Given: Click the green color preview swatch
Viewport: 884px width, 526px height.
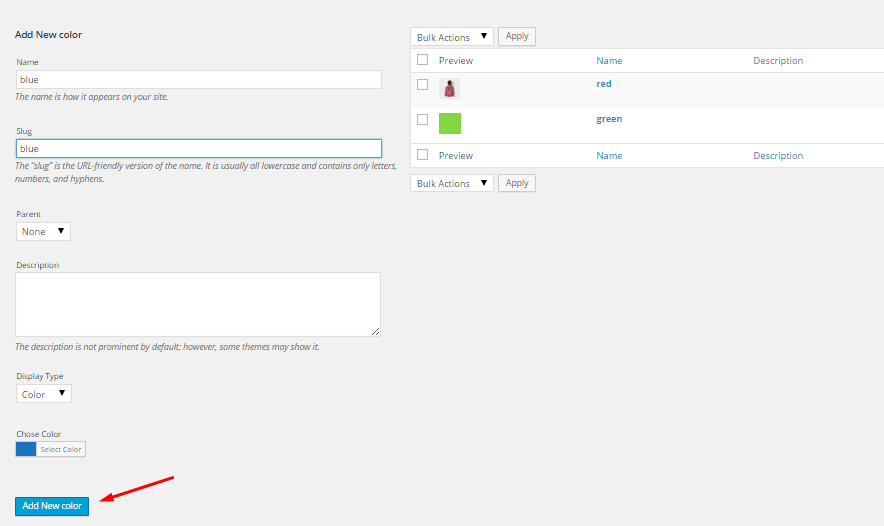Looking at the screenshot, I should [x=450, y=123].
